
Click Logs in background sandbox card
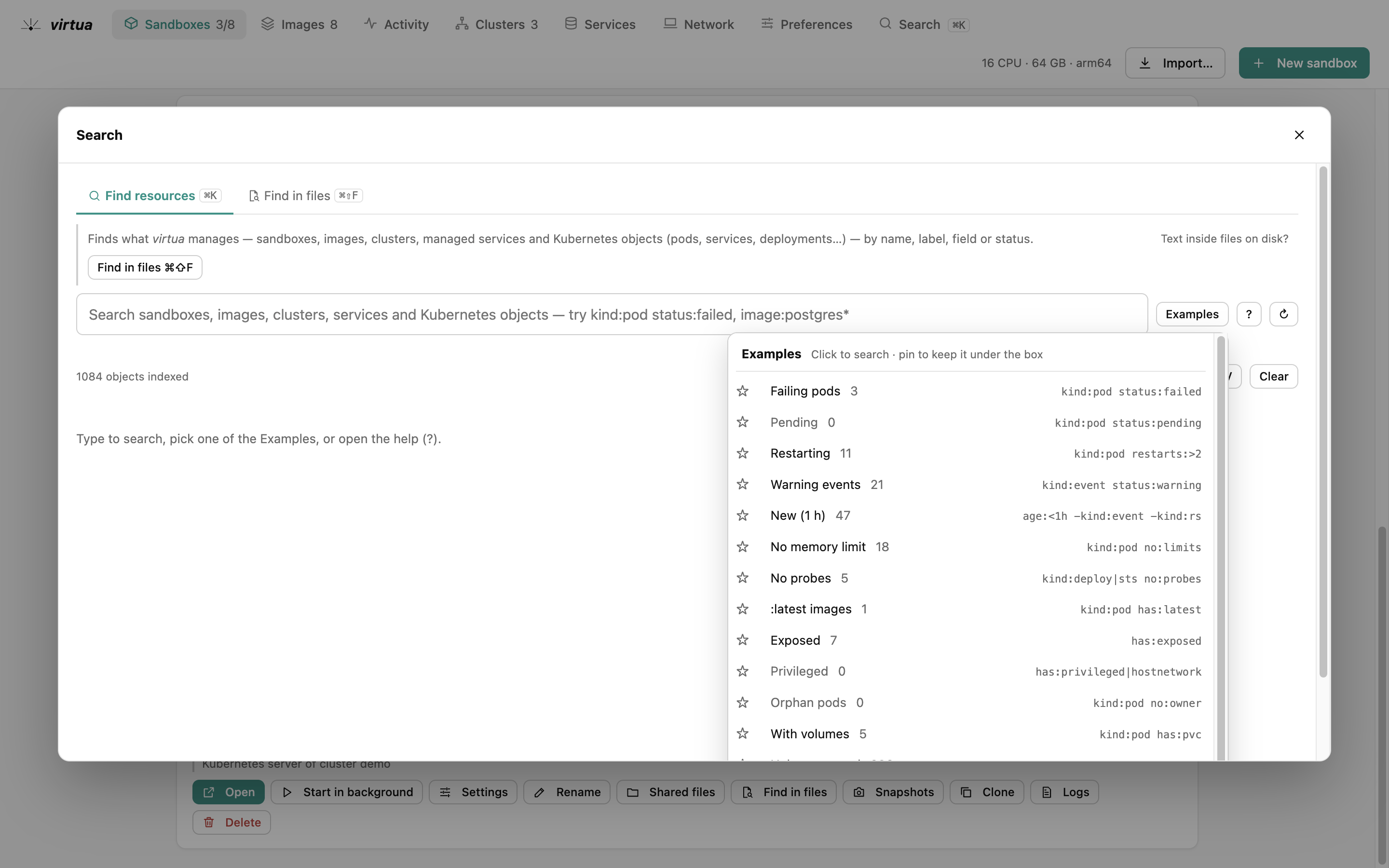pos(1064,792)
